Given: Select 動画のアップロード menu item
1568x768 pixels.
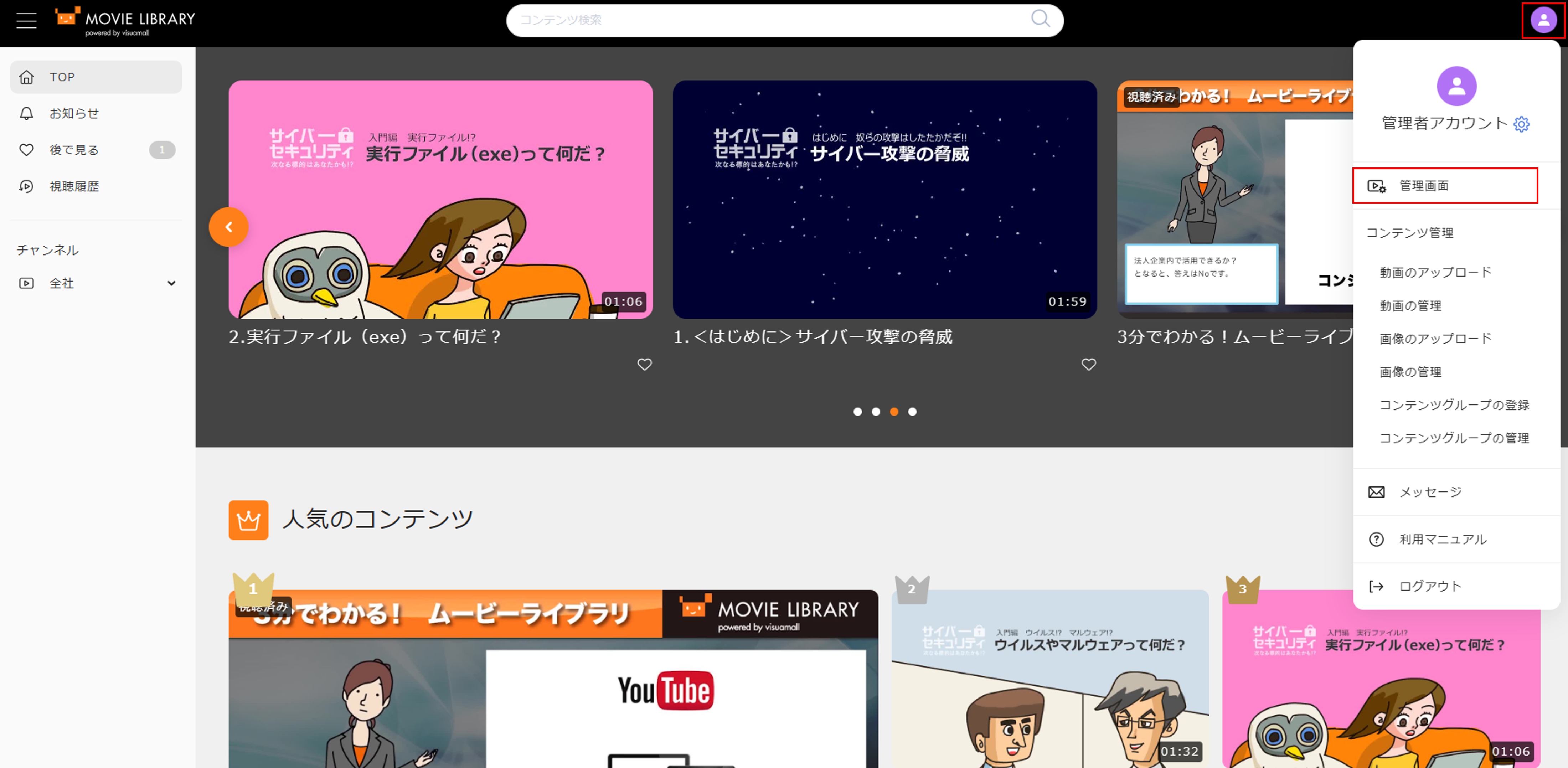Looking at the screenshot, I should (x=1435, y=272).
